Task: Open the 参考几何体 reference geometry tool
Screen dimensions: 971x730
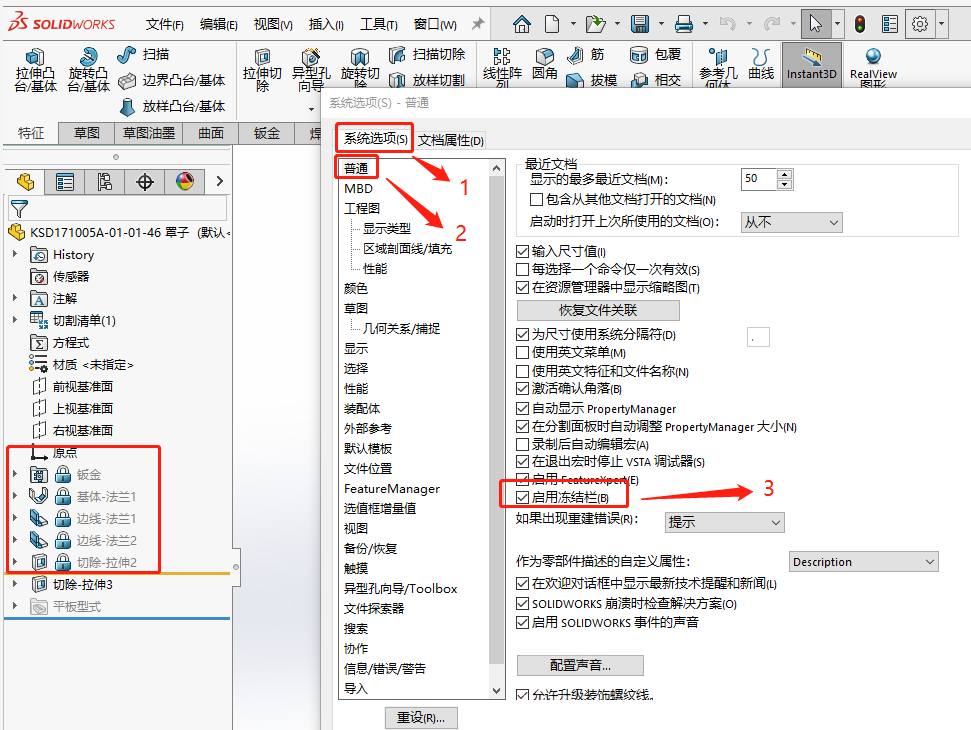Action: click(717, 65)
